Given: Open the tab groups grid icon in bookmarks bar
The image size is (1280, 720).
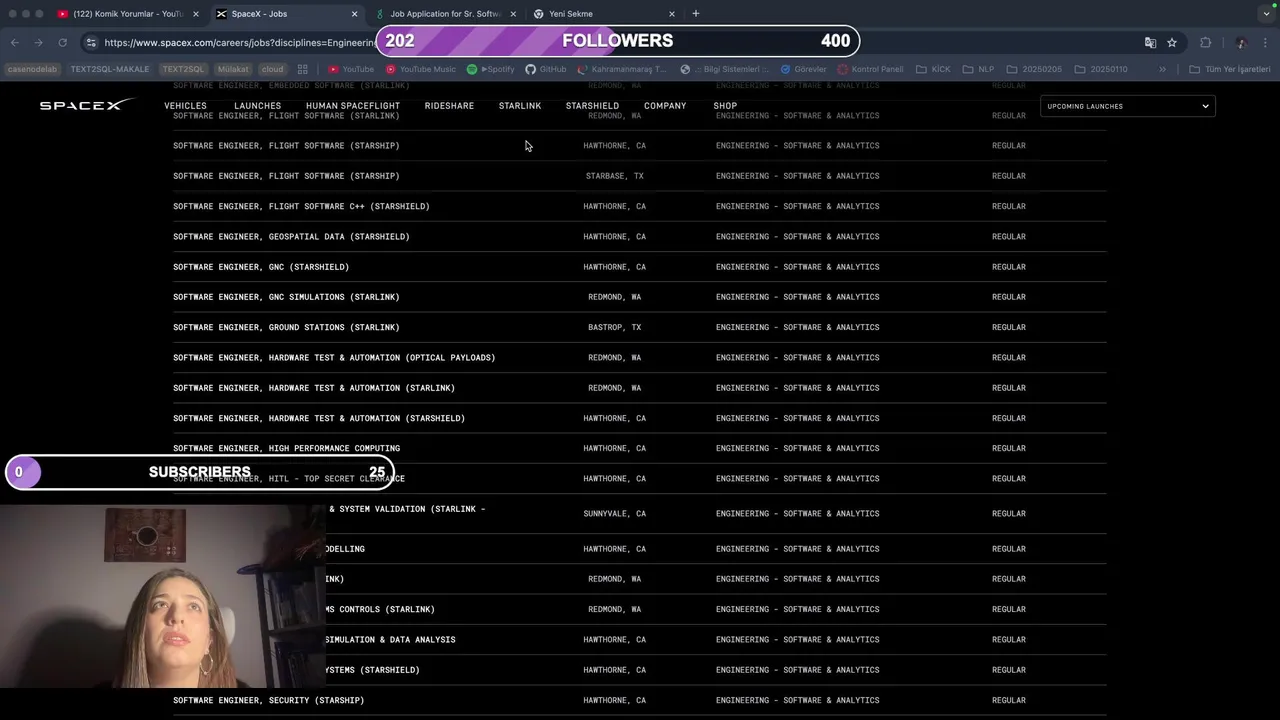Looking at the screenshot, I should [302, 69].
